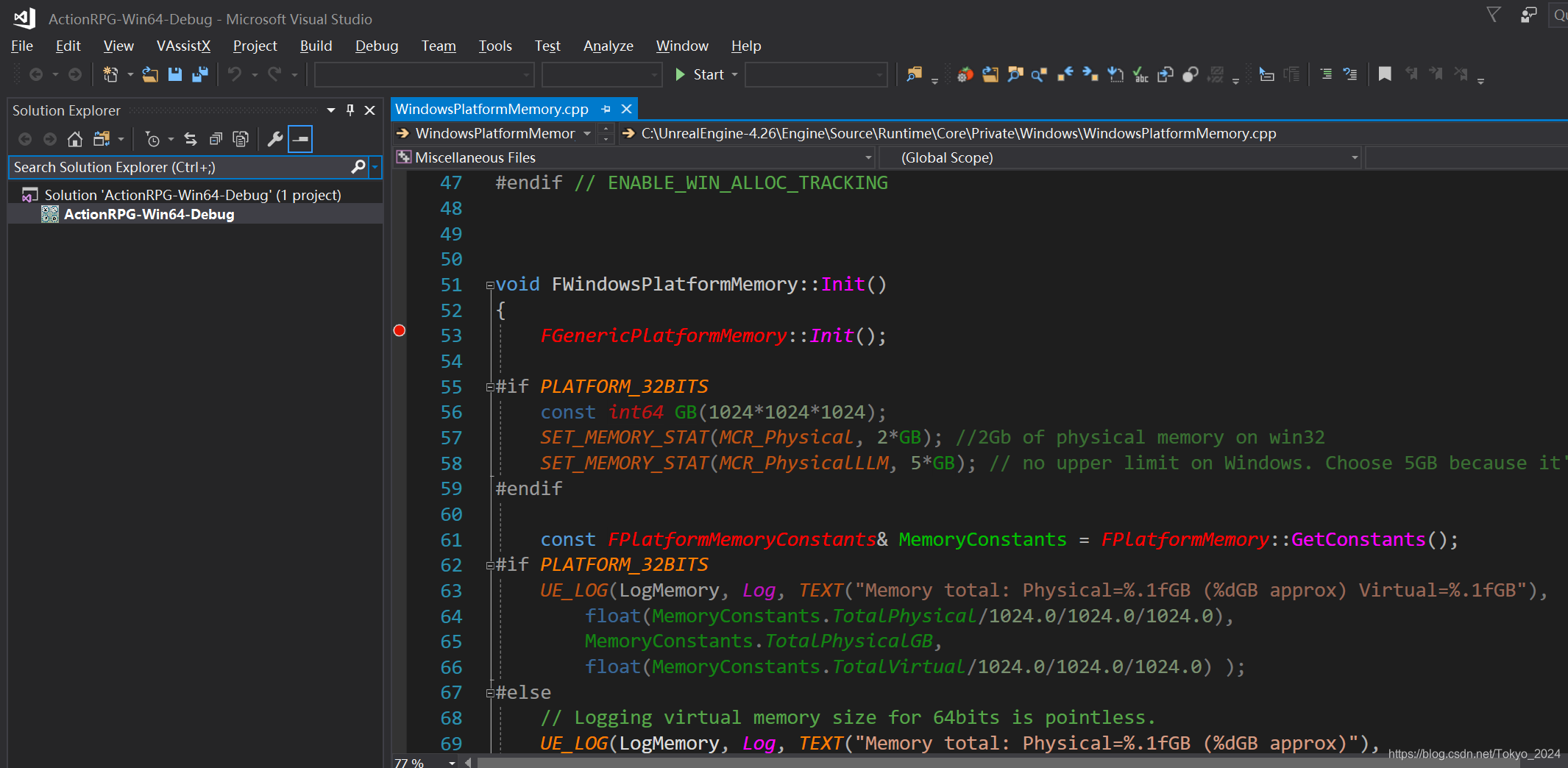Click the Undo arrow icon
1568x768 pixels.
[235, 74]
